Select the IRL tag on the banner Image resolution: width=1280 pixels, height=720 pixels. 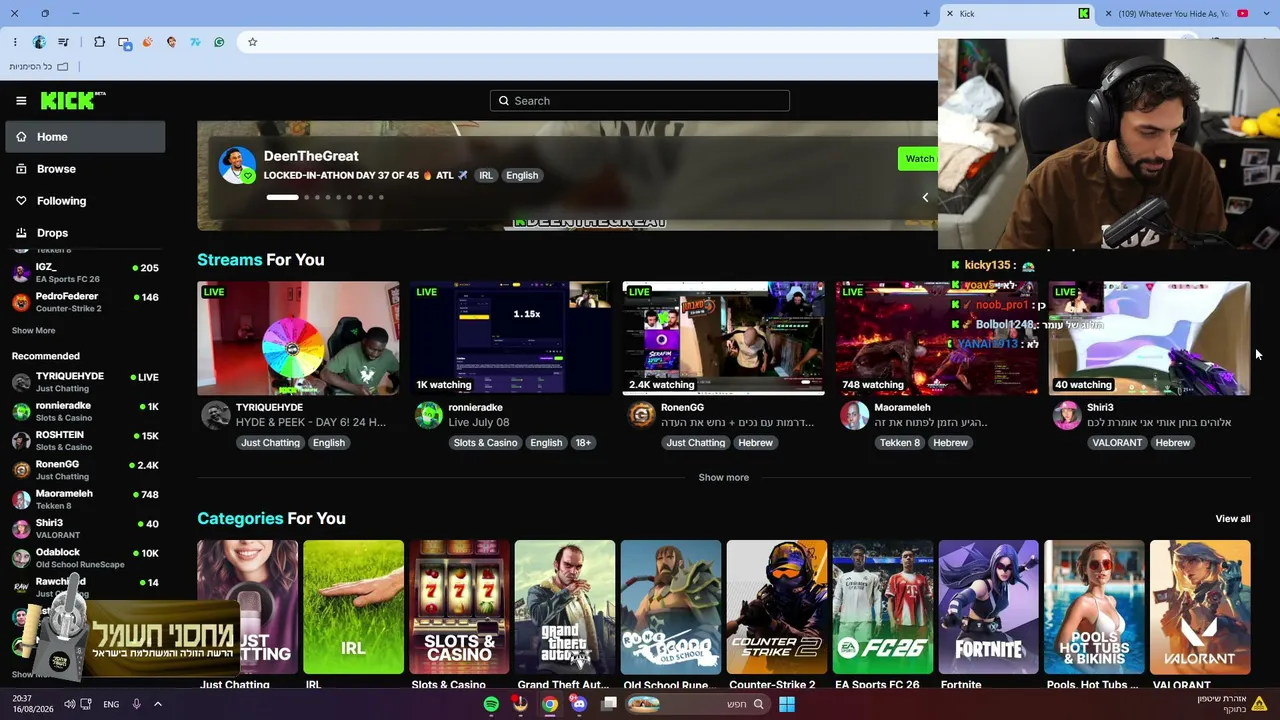click(x=486, y=175)
